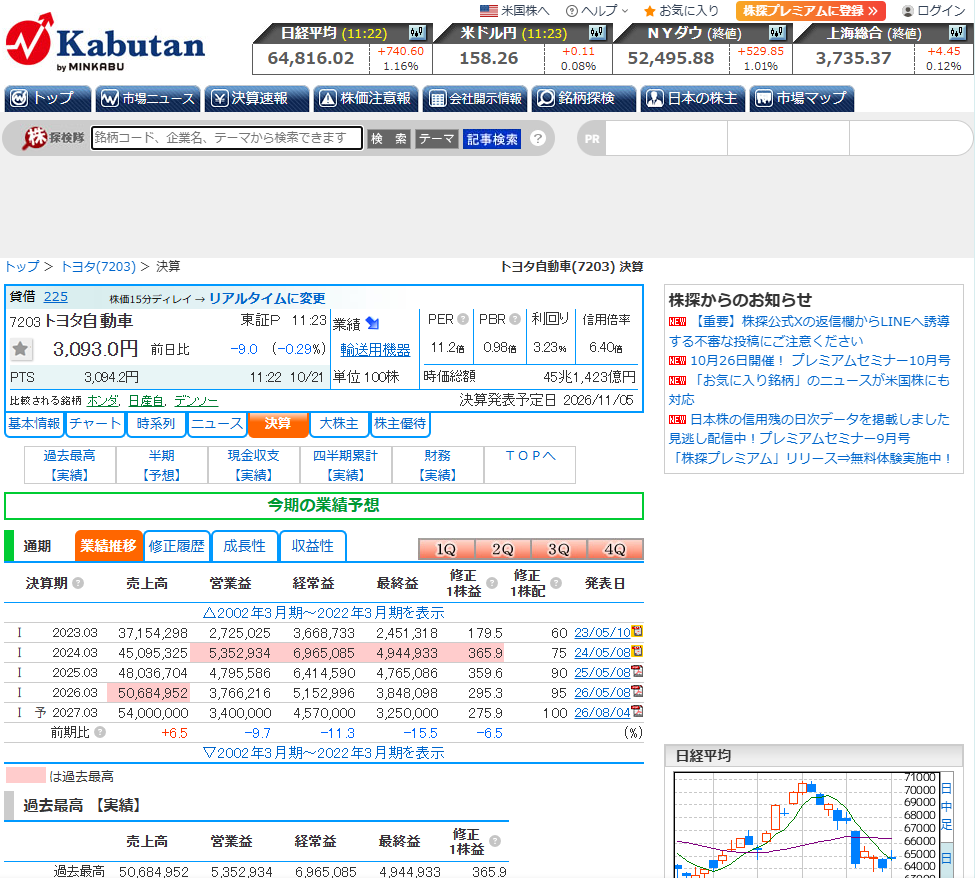Image resolution: width=975 pixels, height=878 pixels.
Task: Click help icon next to 前期比
Action: [100, 732]
